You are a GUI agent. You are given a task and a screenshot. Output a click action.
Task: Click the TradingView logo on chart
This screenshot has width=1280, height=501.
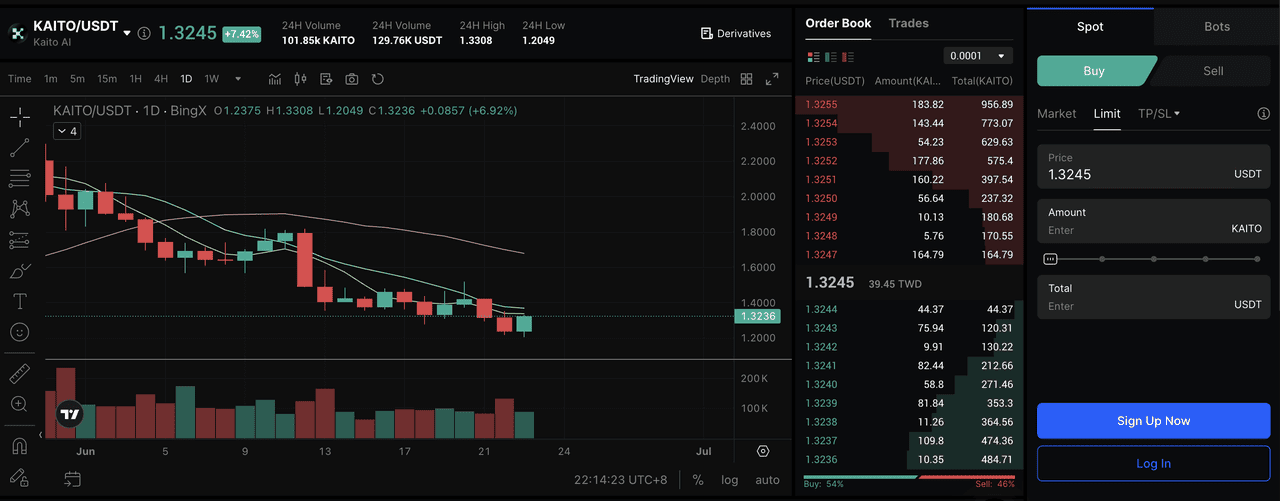[x=69, y=414]
